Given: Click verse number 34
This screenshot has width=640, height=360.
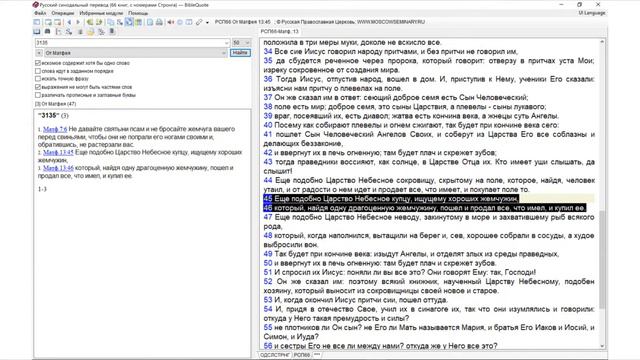Looking at the screenshot, I should 268,51.
